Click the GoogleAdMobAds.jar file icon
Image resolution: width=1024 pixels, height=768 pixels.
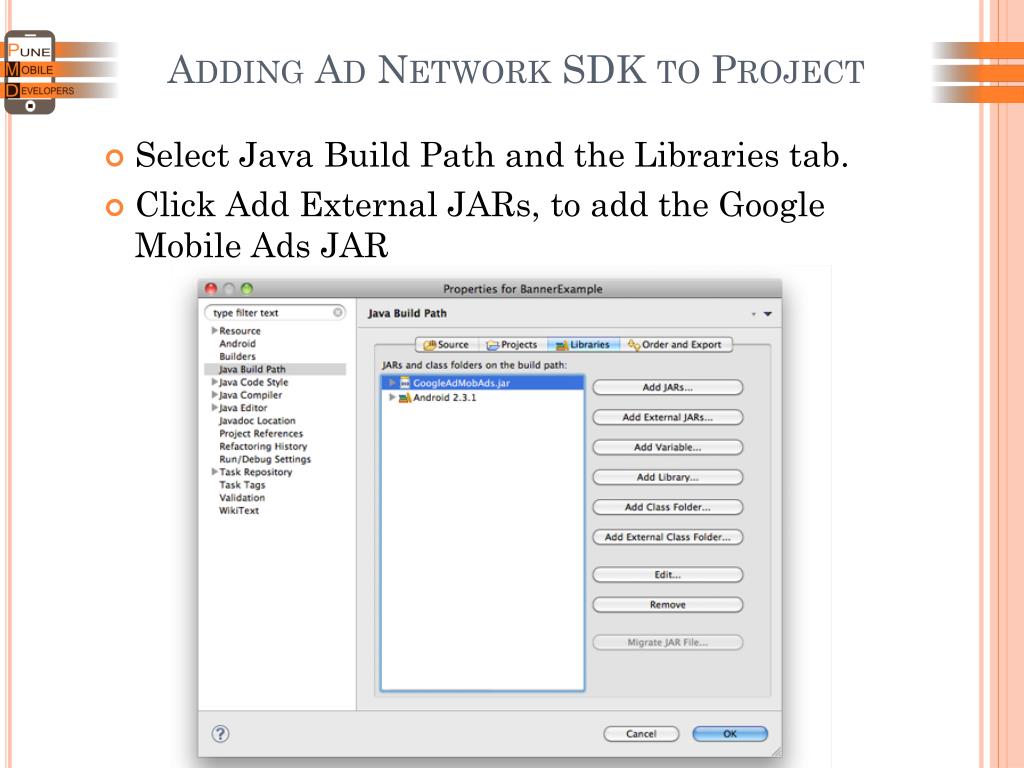(405, 383)
